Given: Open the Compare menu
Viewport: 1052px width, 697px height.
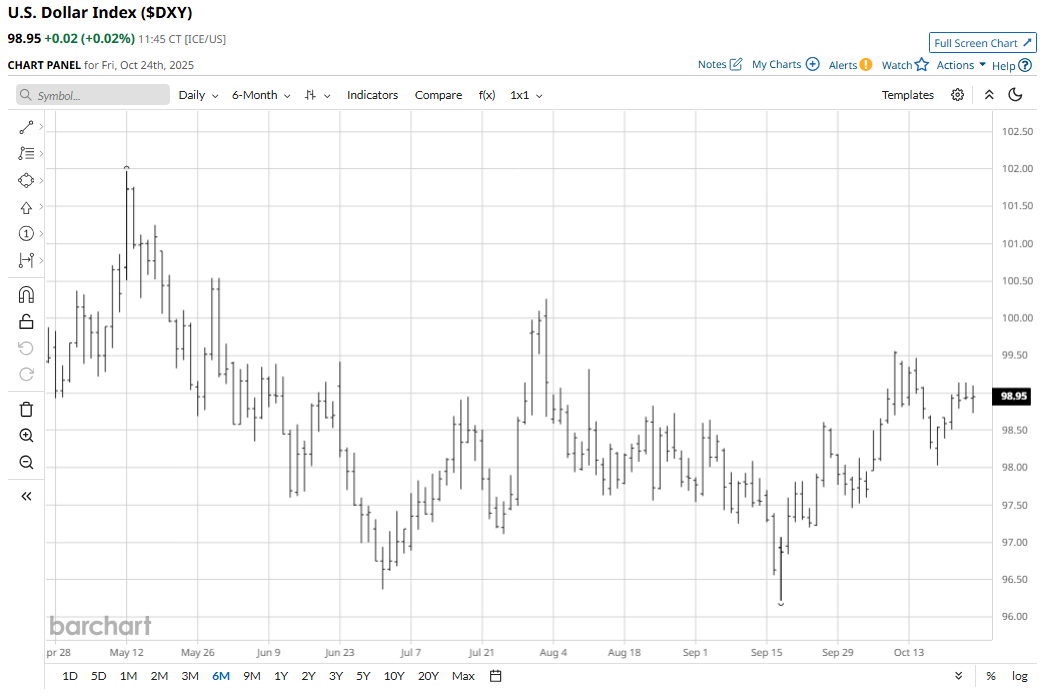Looking at the screenshot, I should point(438,95).
